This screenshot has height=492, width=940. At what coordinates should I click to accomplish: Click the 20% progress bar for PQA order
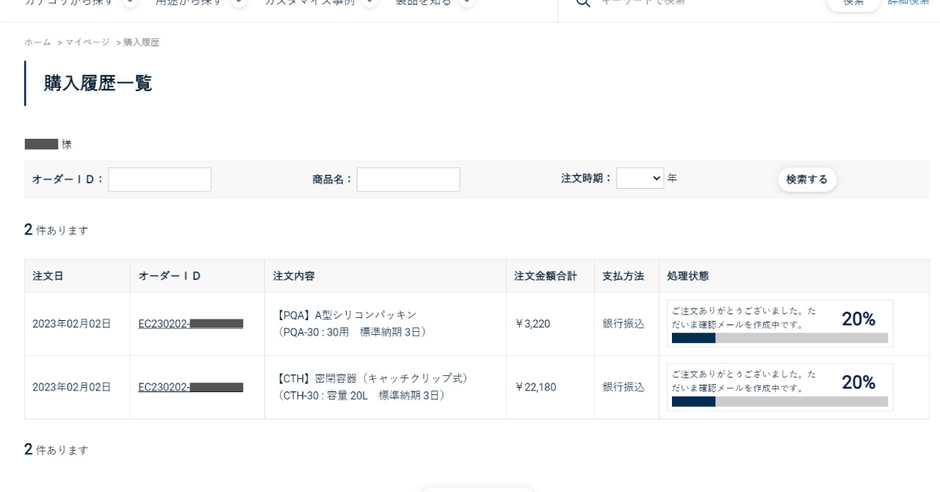(779, 338)
